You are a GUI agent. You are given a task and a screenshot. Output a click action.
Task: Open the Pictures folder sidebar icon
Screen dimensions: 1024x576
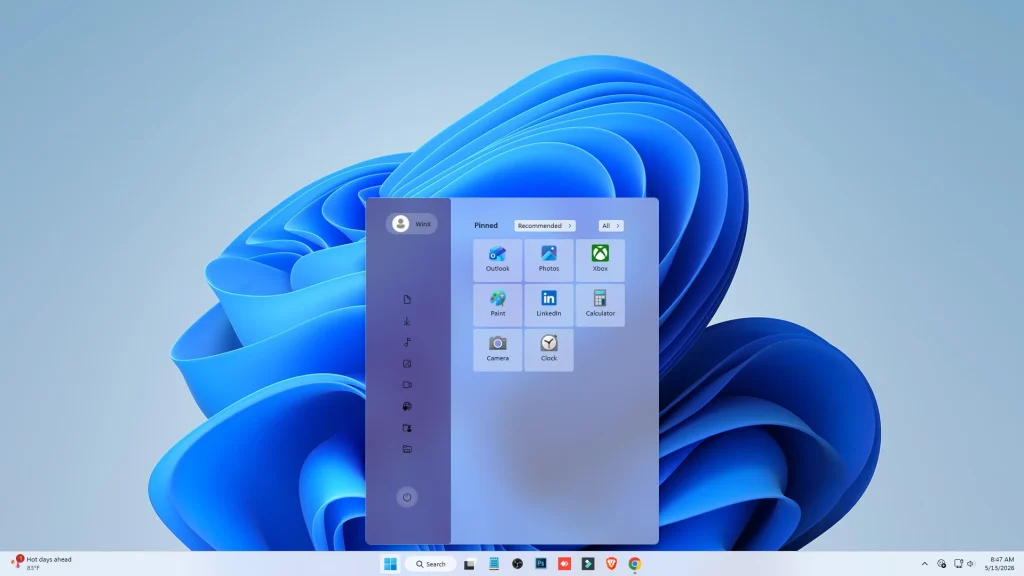pos(407,364)
